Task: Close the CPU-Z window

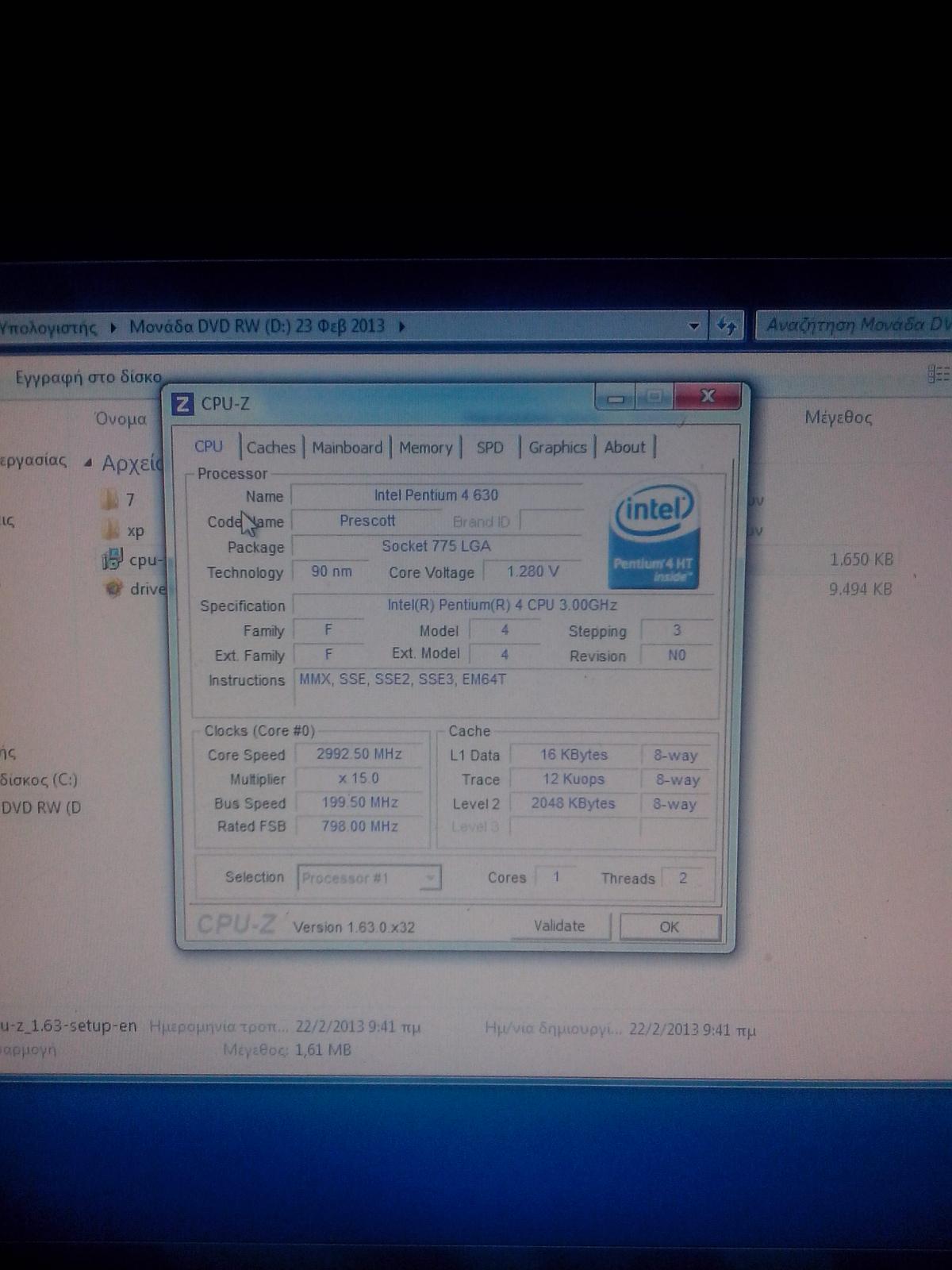Action: pyautogui.click(x=708, y=395)
